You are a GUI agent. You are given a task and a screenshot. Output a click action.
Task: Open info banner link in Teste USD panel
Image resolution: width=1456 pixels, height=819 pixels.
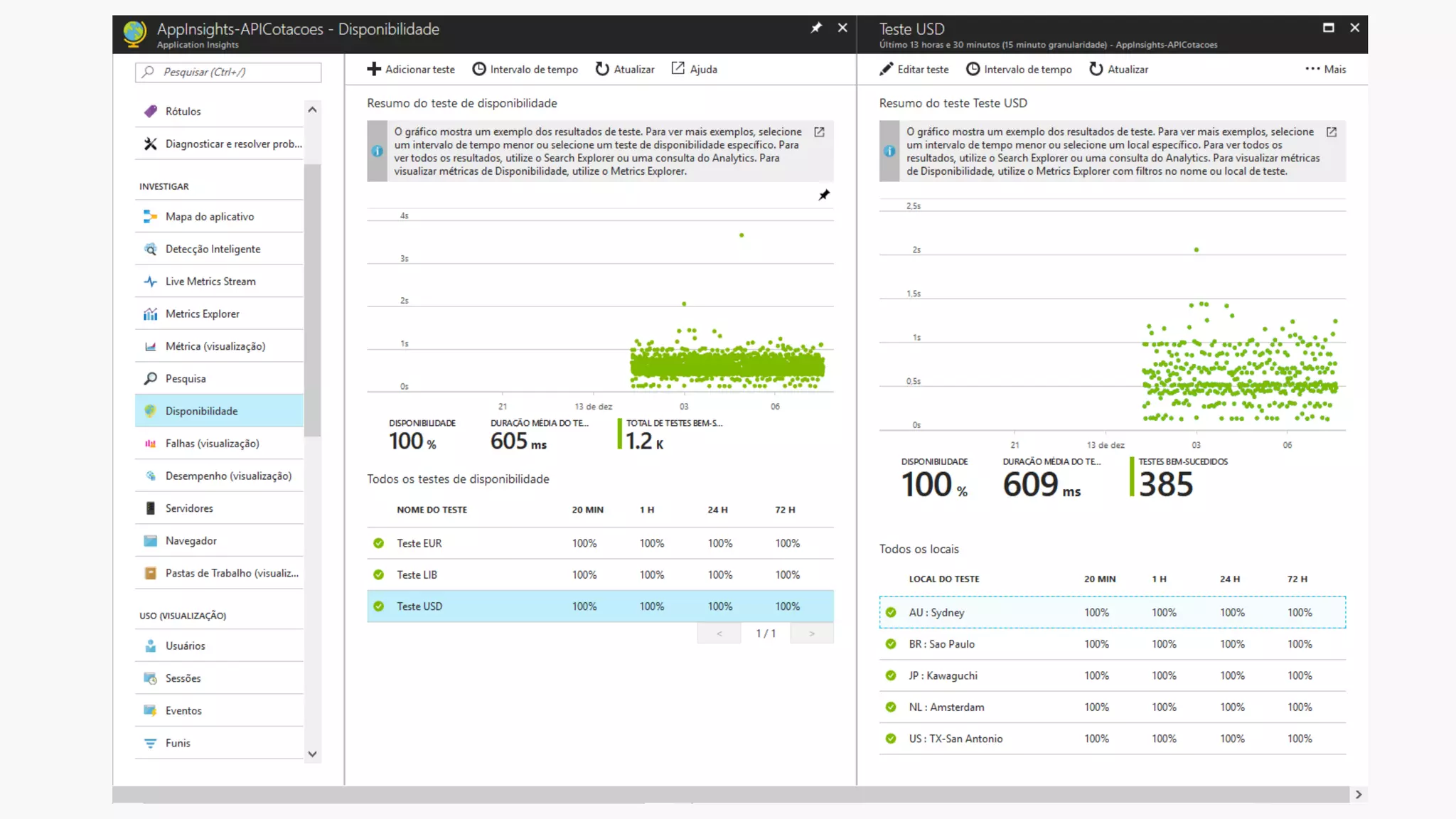tap(1332, 132)
